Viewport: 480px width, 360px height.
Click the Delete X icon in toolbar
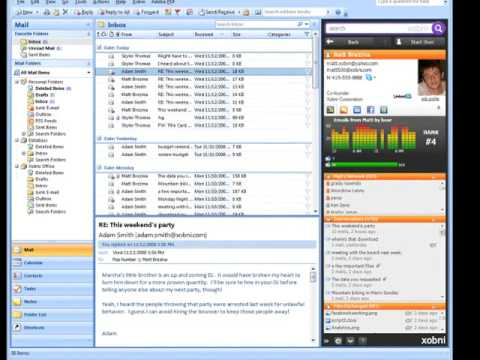click(x=65, y=12)
